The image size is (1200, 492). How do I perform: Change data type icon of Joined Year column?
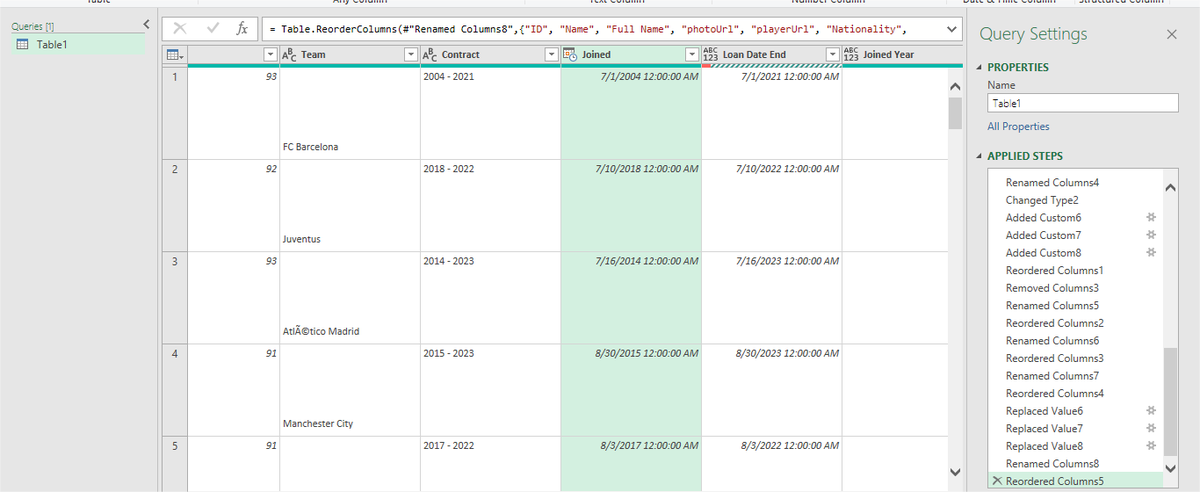pos(851,55)
